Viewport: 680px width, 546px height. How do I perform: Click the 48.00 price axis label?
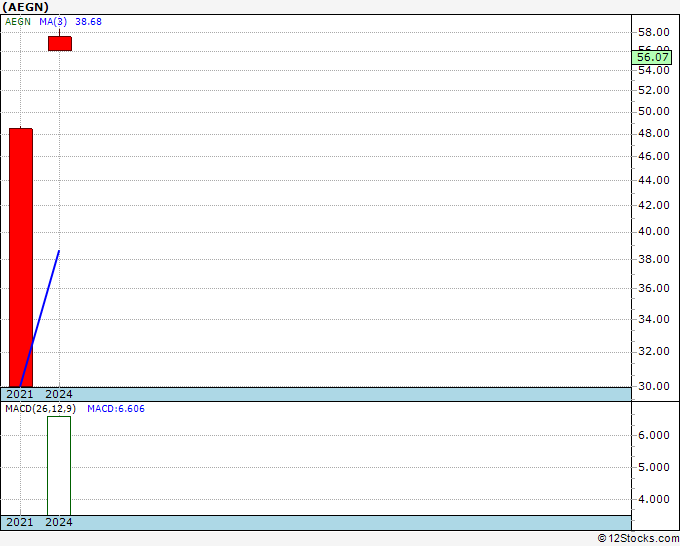tap(654, 133)
